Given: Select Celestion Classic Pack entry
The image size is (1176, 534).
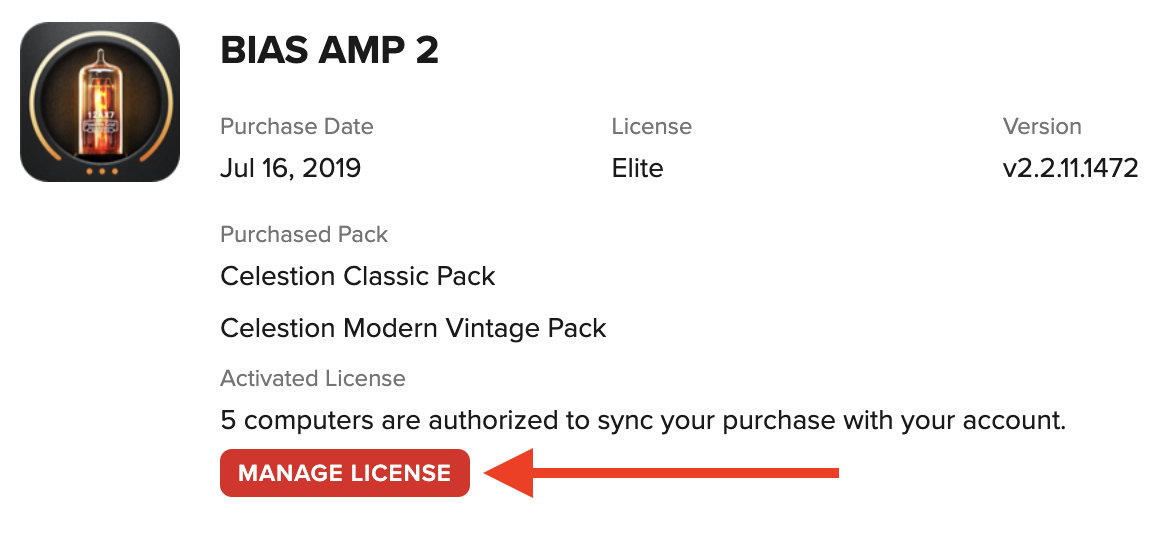Looking at the screenshot, I should [358, 276].
